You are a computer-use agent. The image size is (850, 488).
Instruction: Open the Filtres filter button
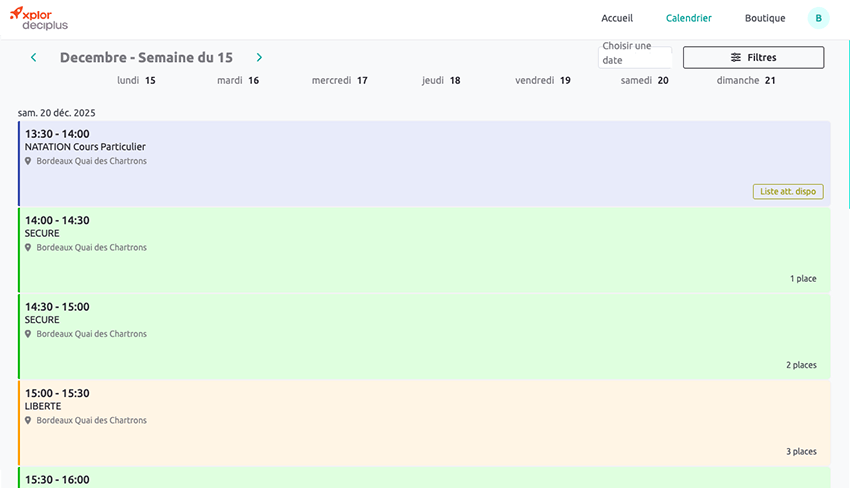click(753, 58)
